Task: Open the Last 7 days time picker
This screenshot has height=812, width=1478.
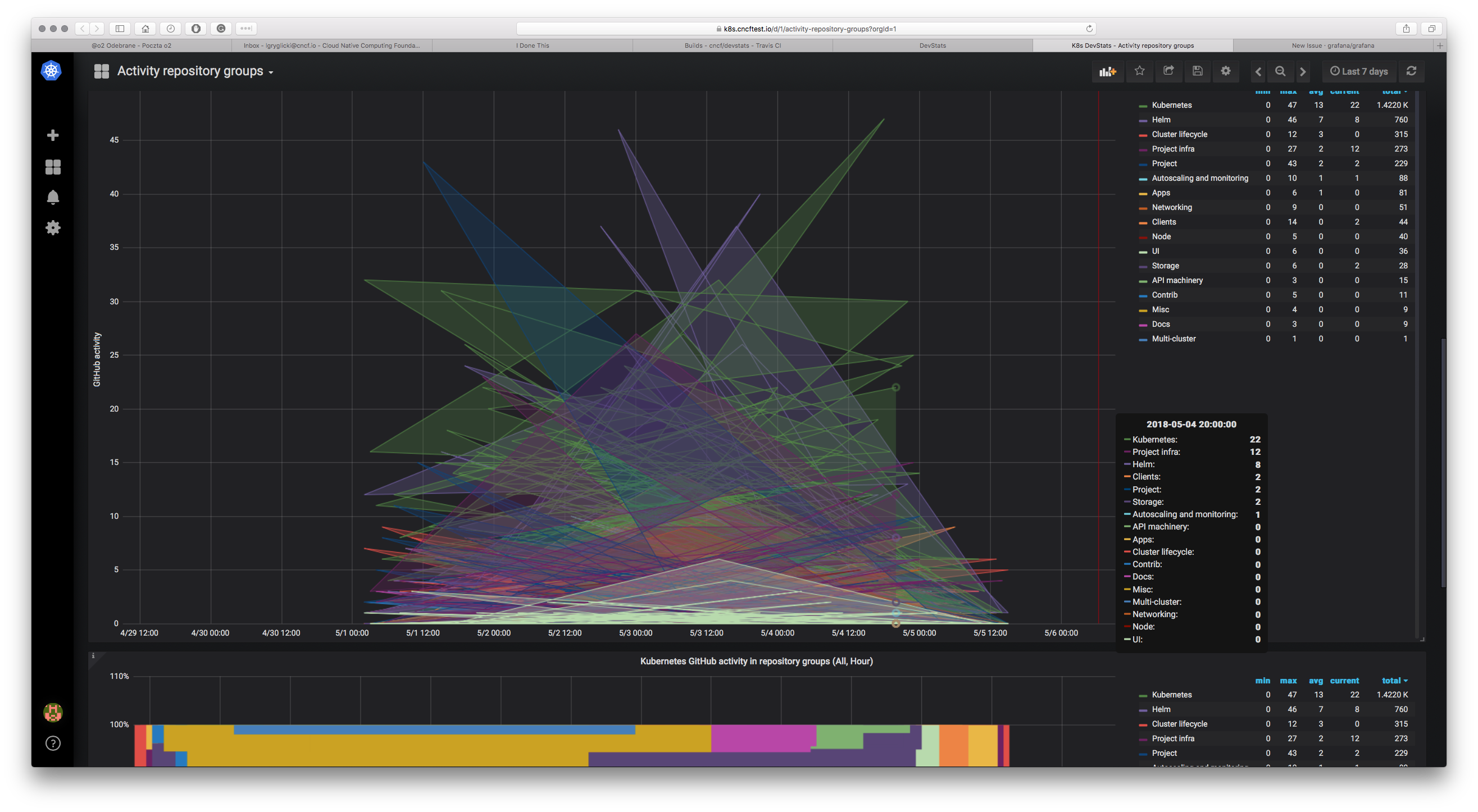Action: click(1359, 71)
